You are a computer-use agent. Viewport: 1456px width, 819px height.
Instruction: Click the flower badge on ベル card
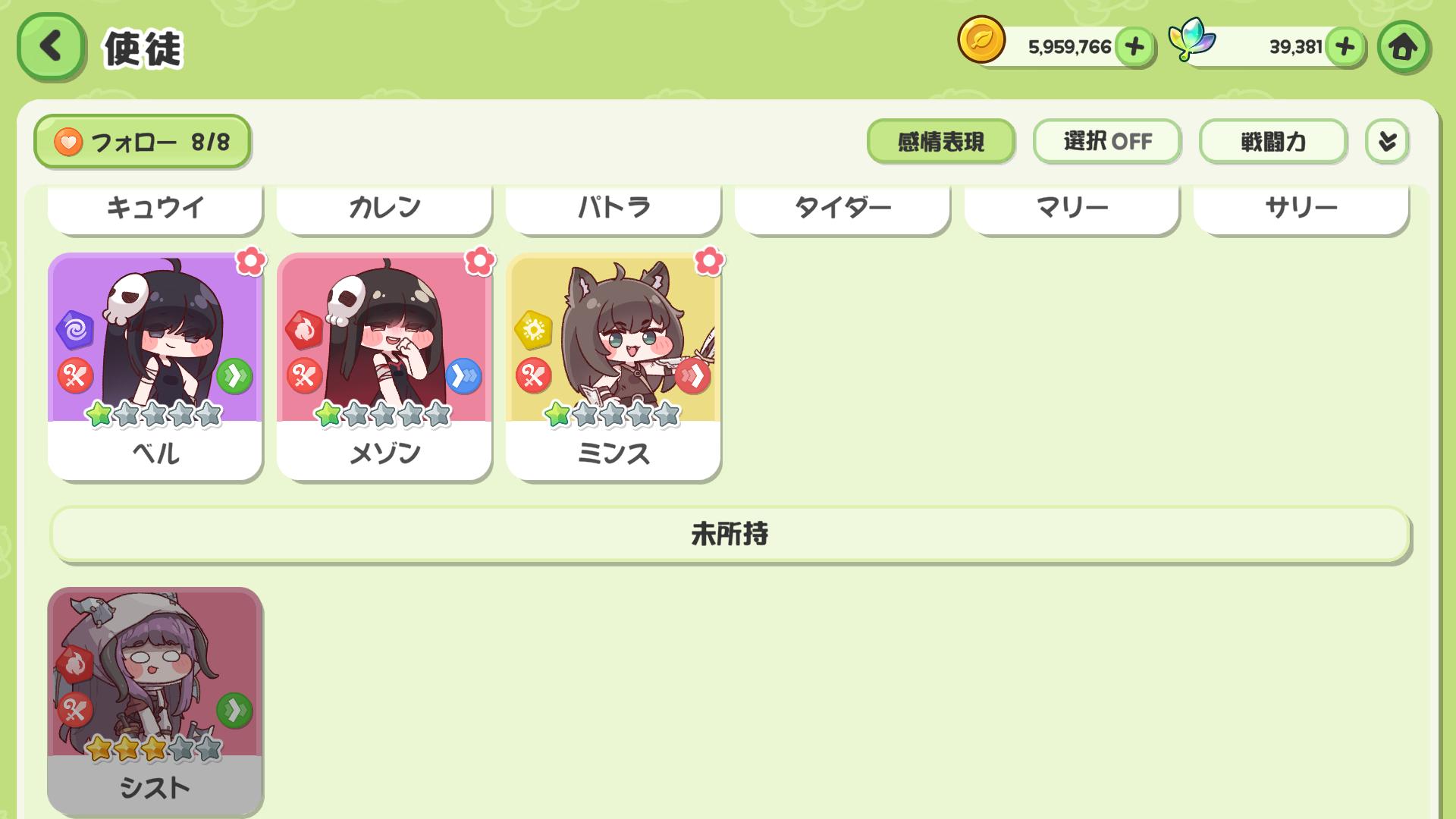pos(250,262)
